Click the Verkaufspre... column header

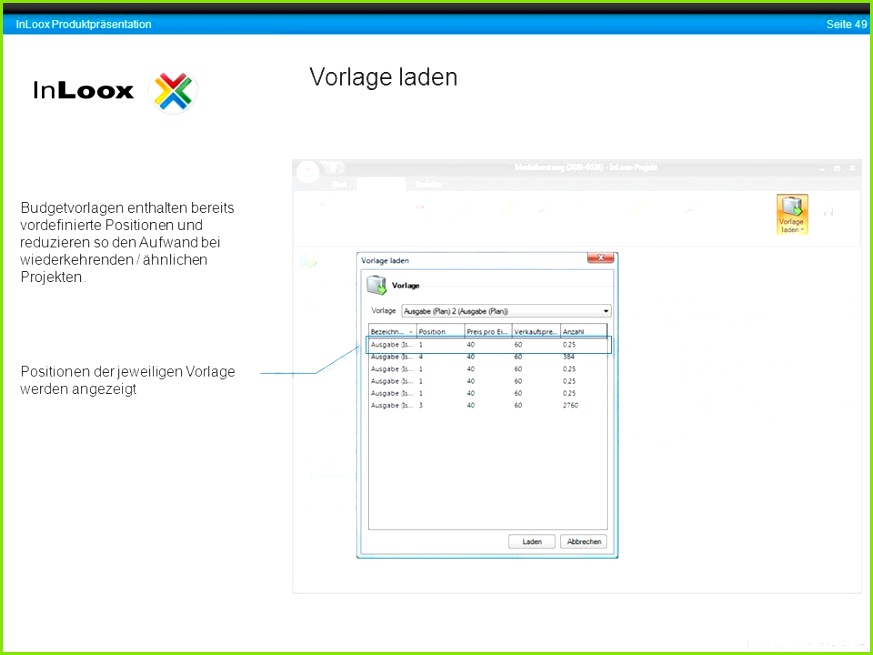tap(536, 331)
